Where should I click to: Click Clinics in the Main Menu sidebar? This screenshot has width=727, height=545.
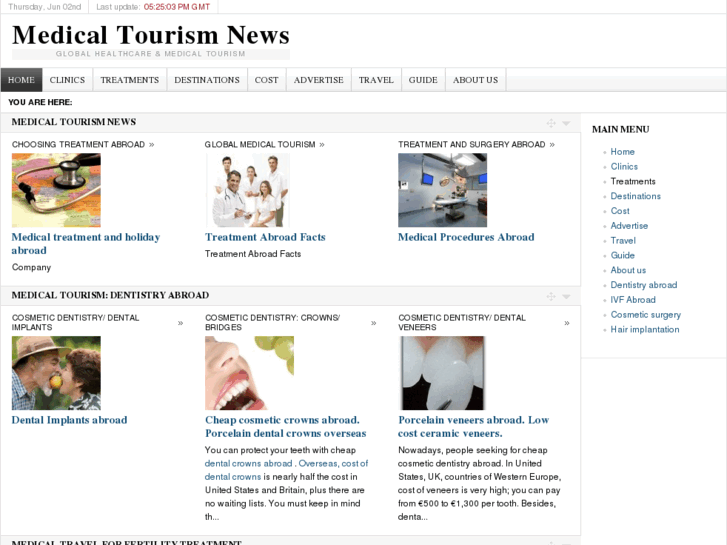point(624,167)
